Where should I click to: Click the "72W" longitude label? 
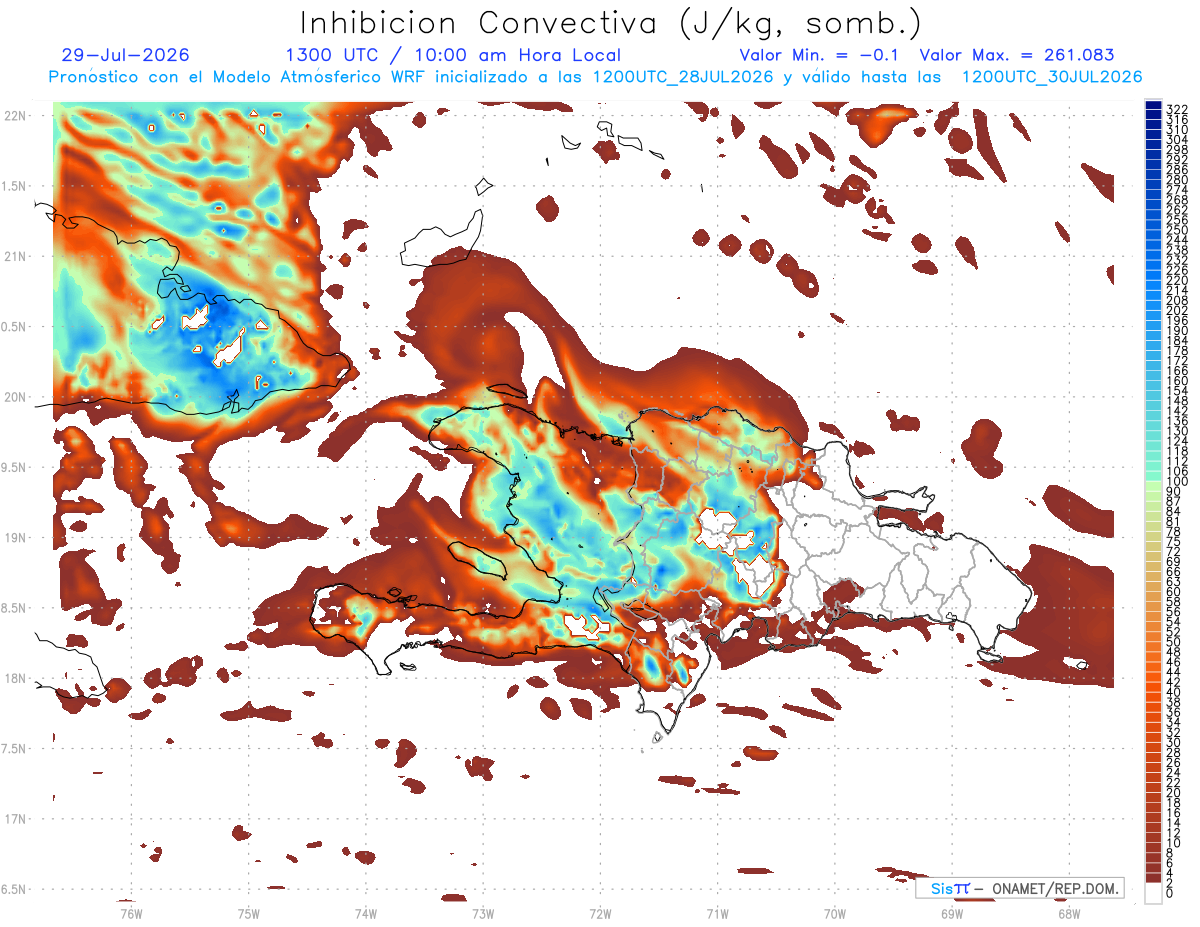[600, 912]
